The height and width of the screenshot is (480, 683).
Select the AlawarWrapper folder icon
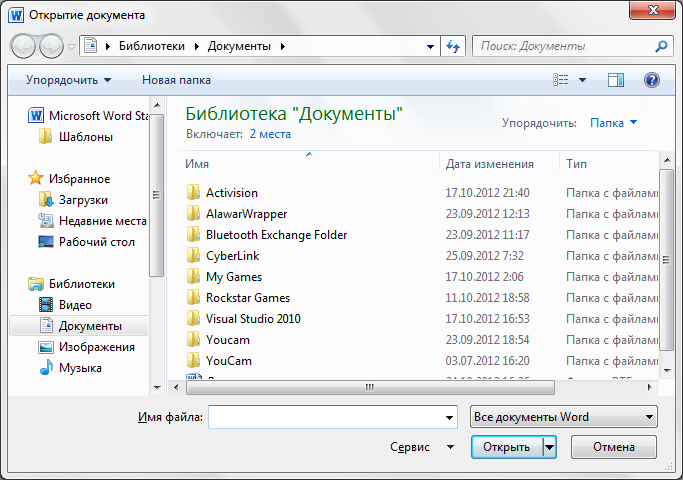(193, 213)
